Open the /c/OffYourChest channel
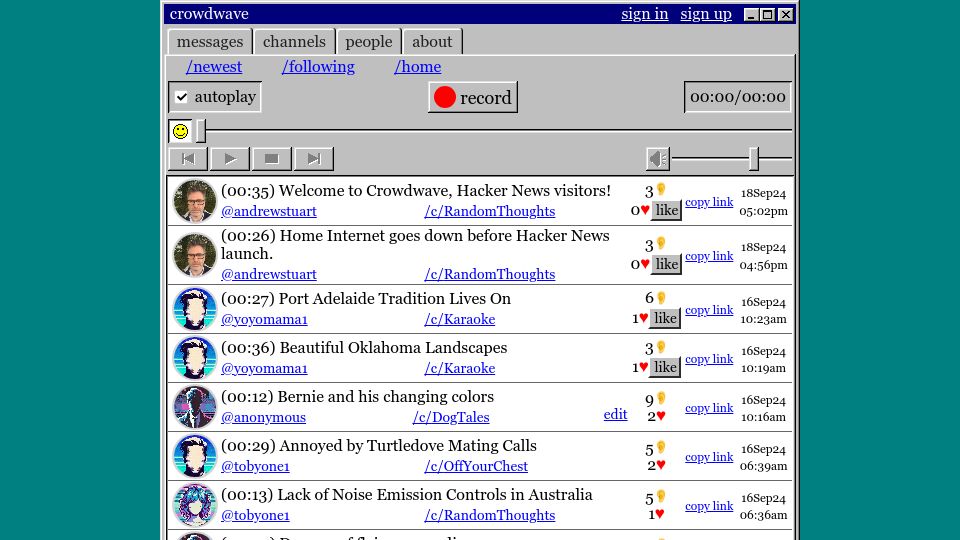This screenshot has height=540, width=960. [476, 467]
